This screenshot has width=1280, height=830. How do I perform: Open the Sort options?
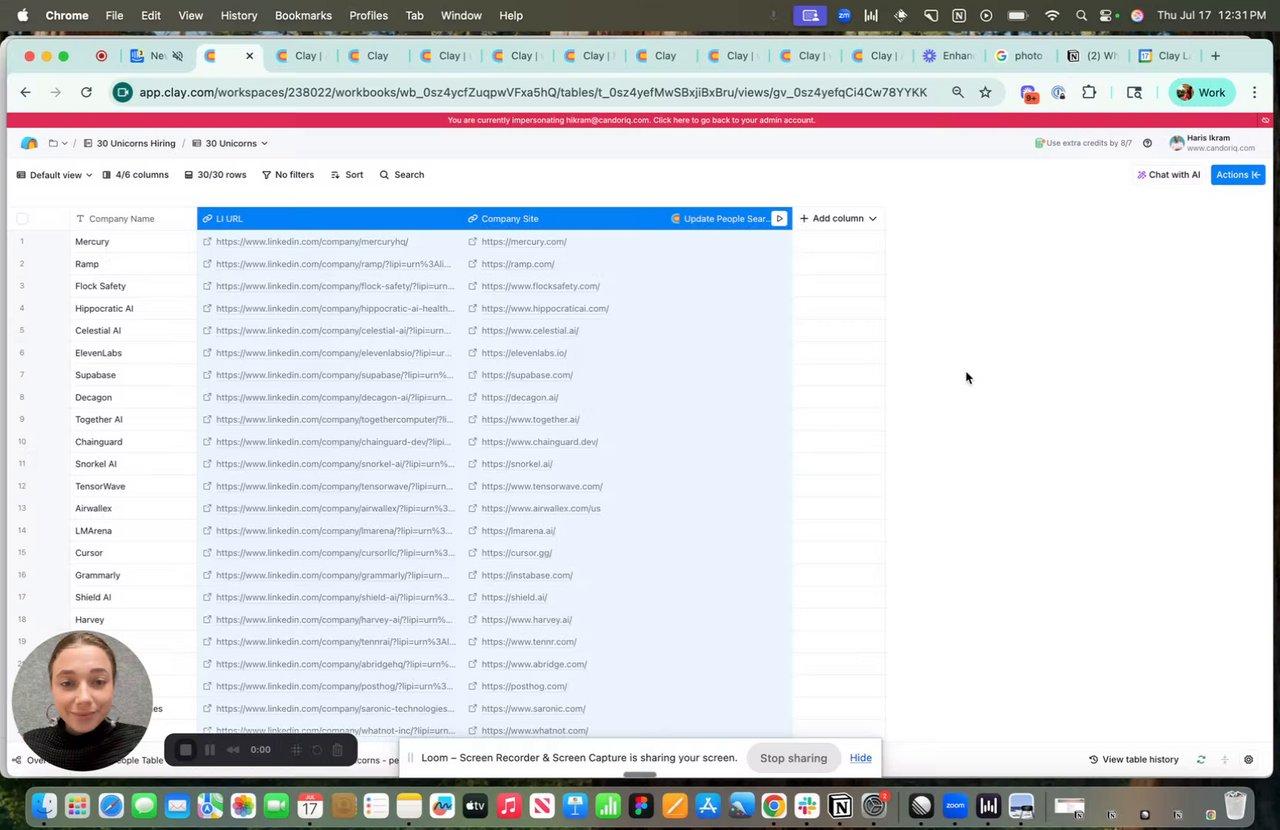point(347,174)
